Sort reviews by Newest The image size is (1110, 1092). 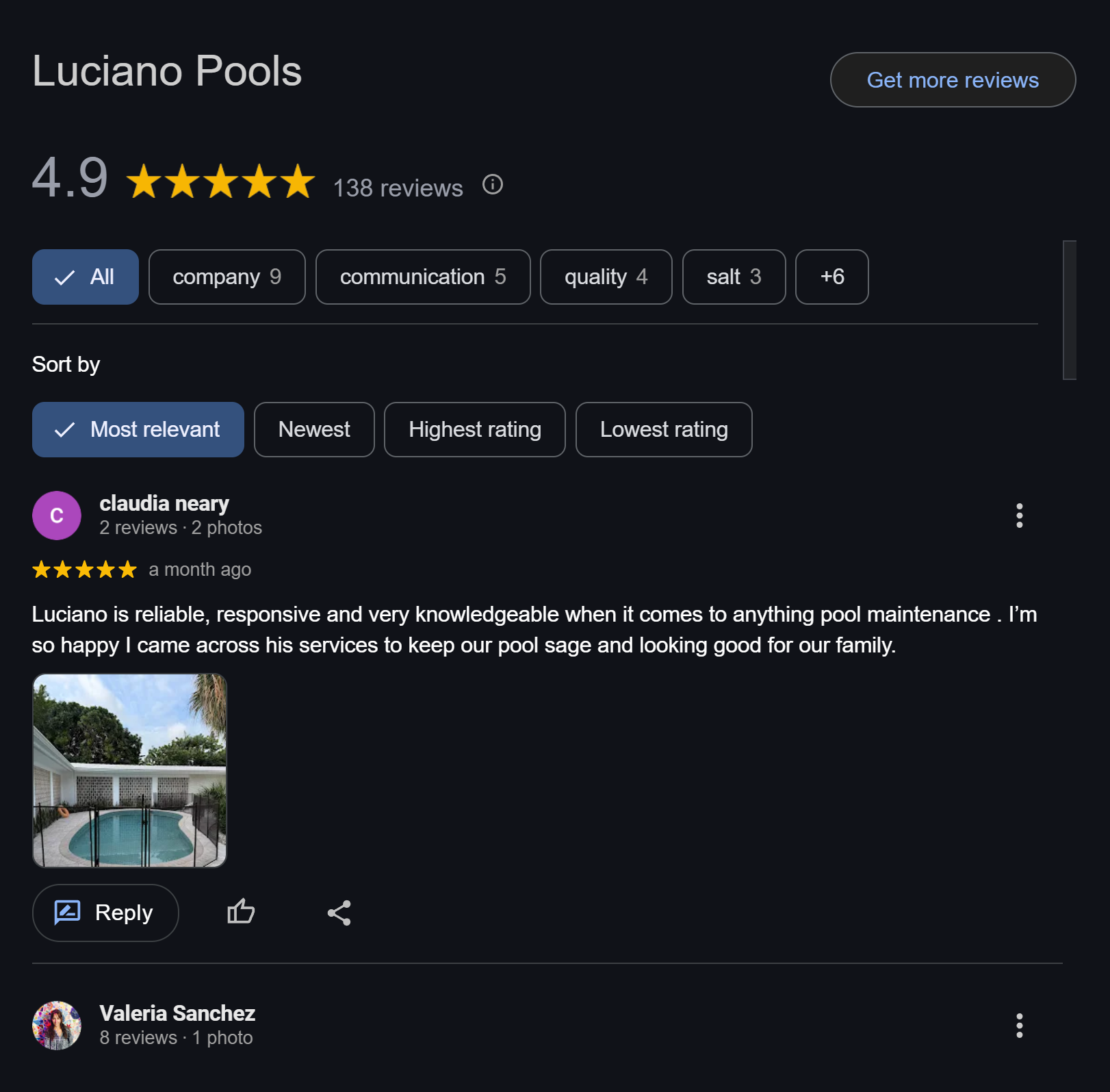(314, 429)
